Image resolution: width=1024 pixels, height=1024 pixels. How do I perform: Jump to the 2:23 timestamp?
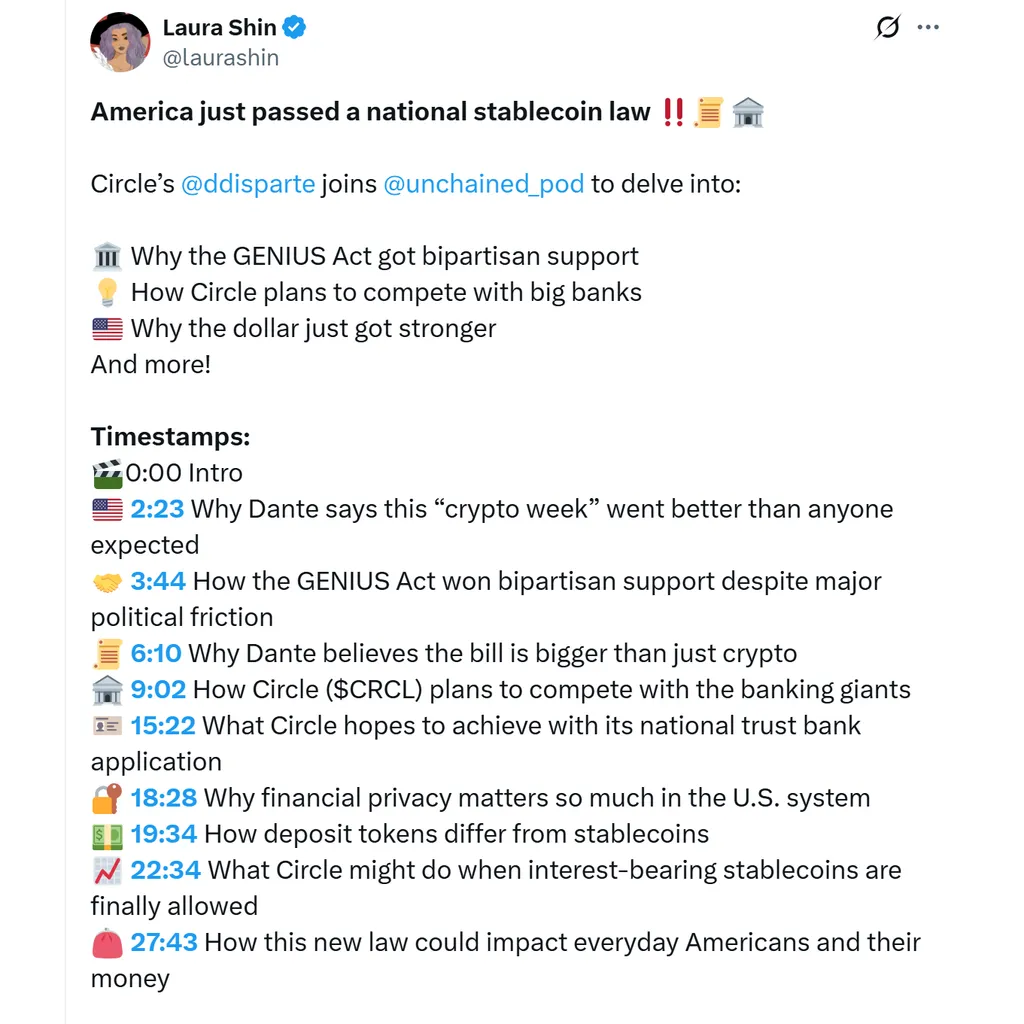coord(157,509)
